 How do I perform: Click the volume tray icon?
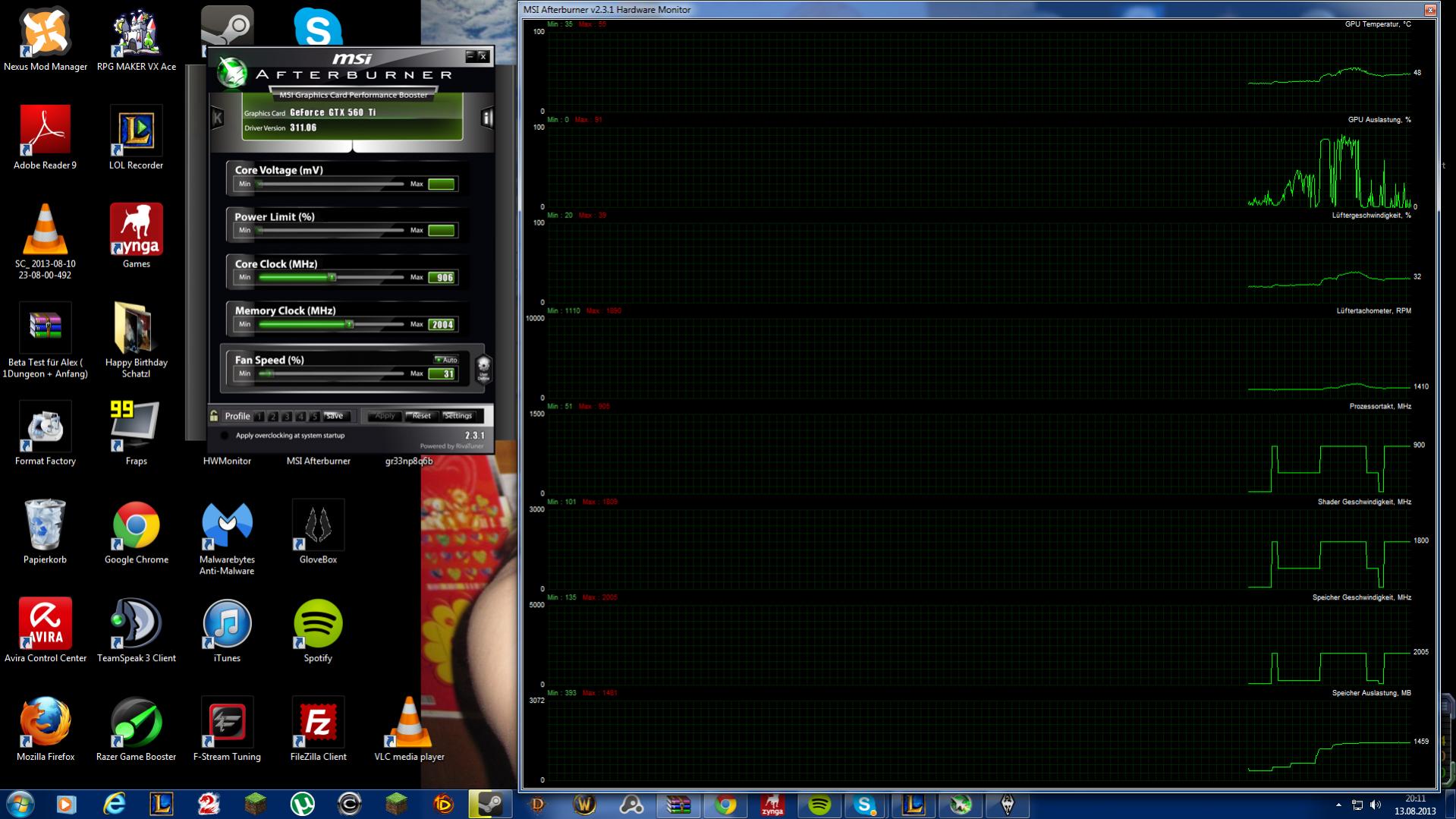pyautogui.click(x=1376, y=805)
